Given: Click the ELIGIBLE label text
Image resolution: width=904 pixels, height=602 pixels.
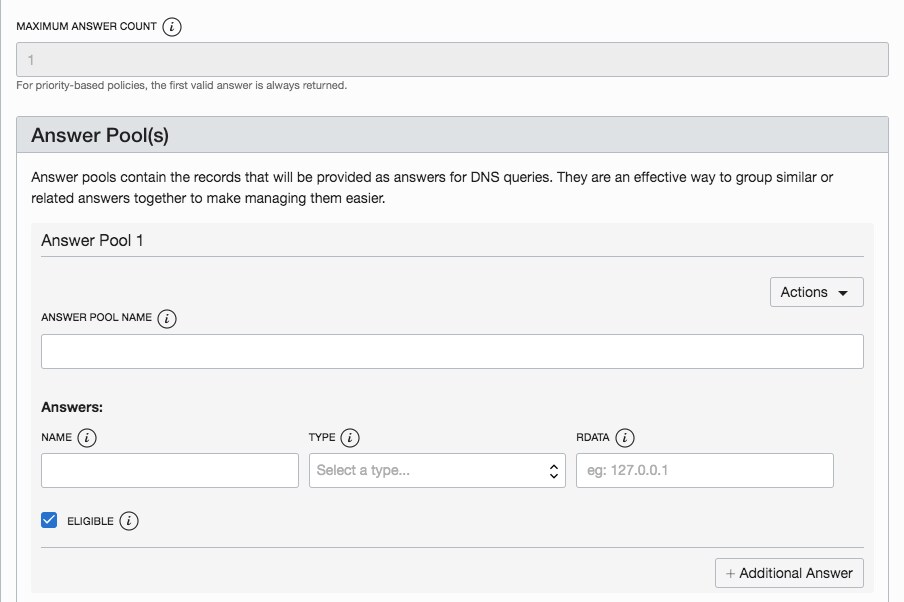Looking at the screenshot, I should pyautogui.click(x=90, y=521).
